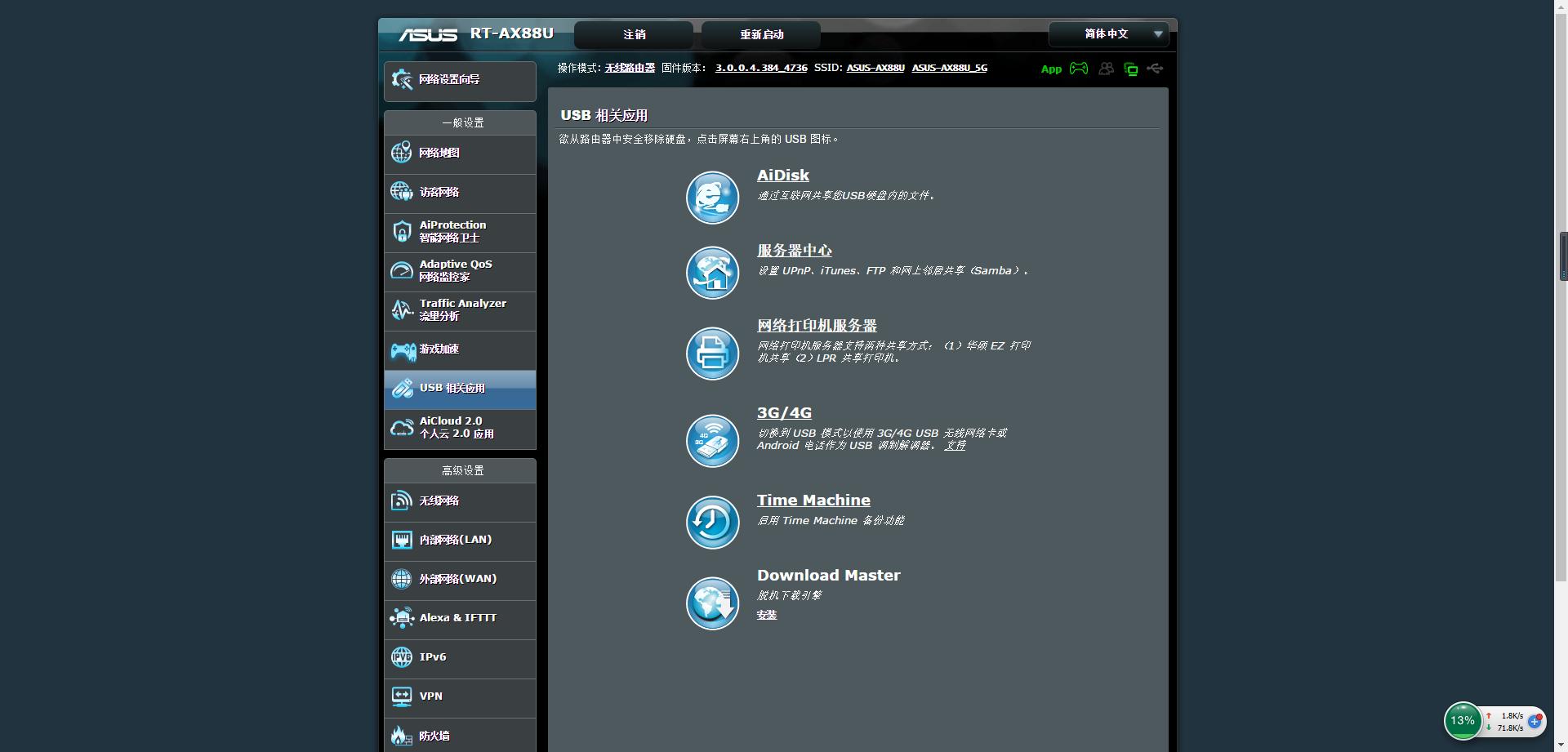
Task: Open the 3G/4G title link
Action: click(784, 413)
